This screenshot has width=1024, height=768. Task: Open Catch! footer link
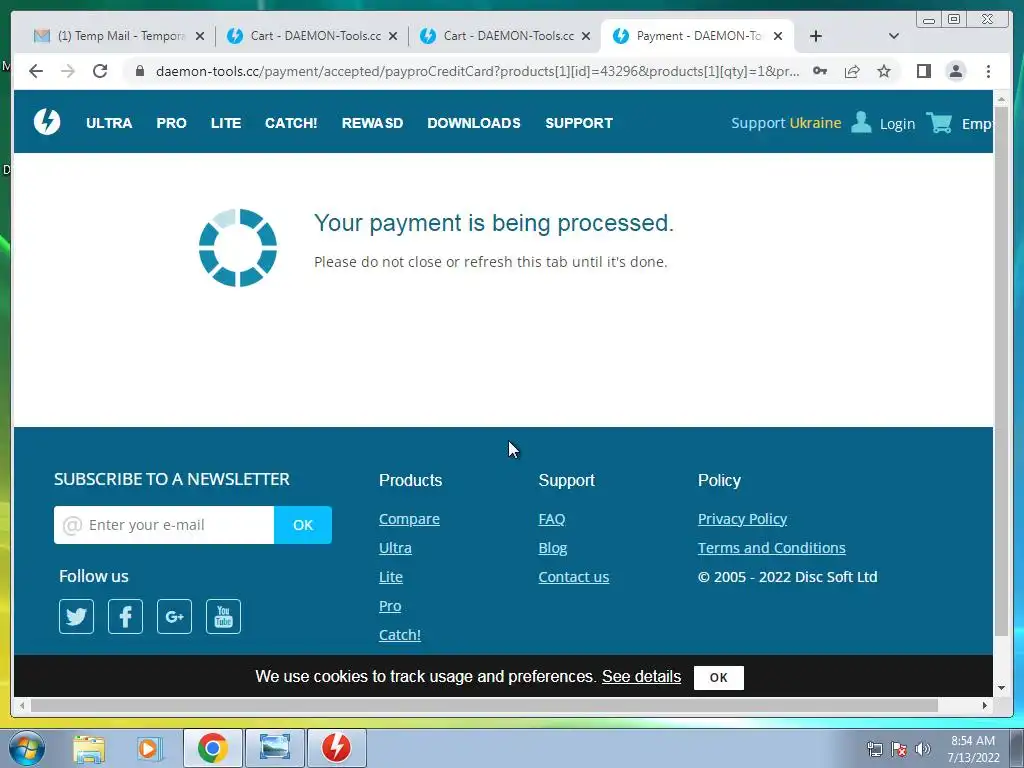point(400,634)
